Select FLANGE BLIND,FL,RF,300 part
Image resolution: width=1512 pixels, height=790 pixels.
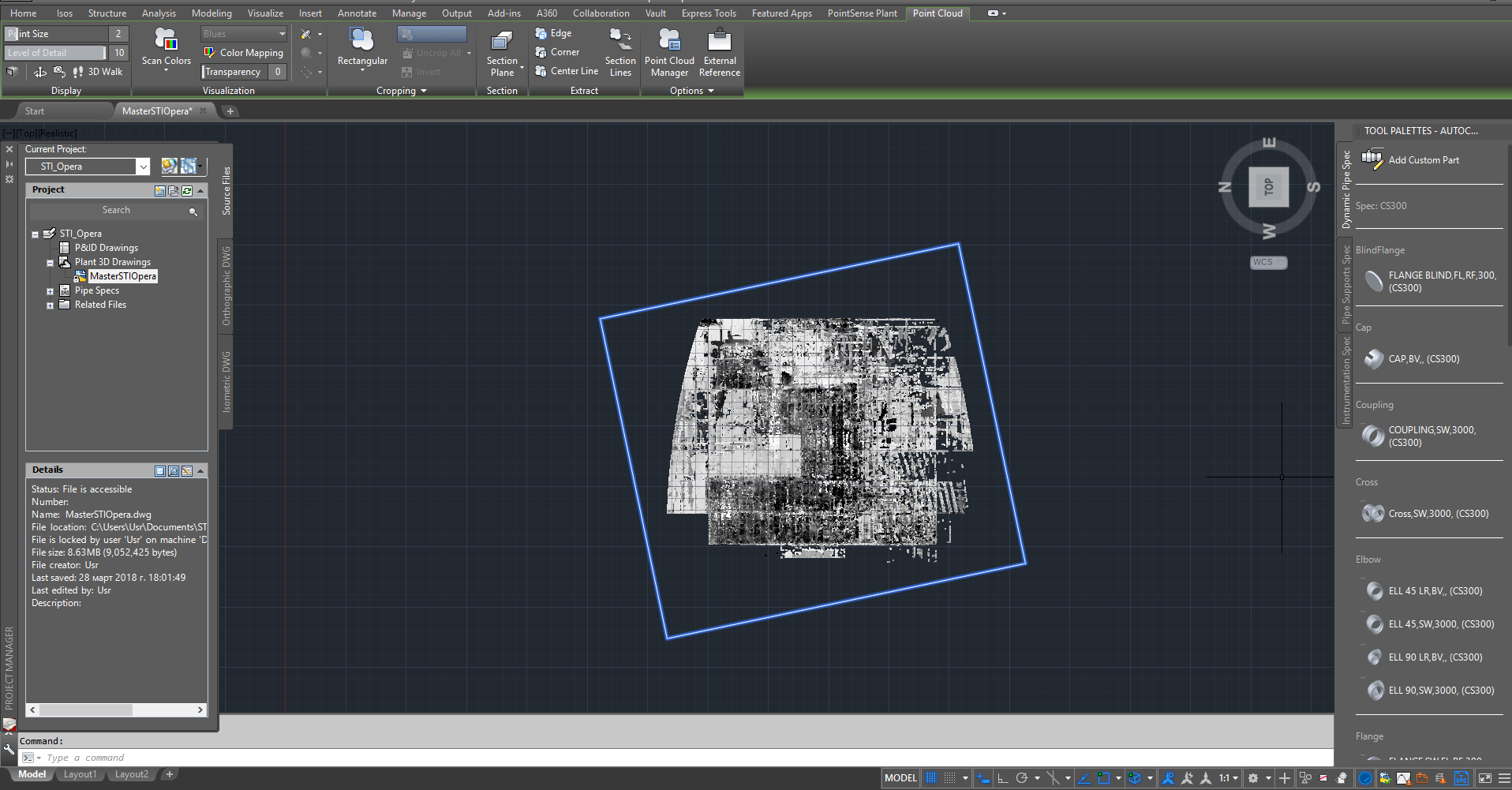click(x=1428, y=282)
